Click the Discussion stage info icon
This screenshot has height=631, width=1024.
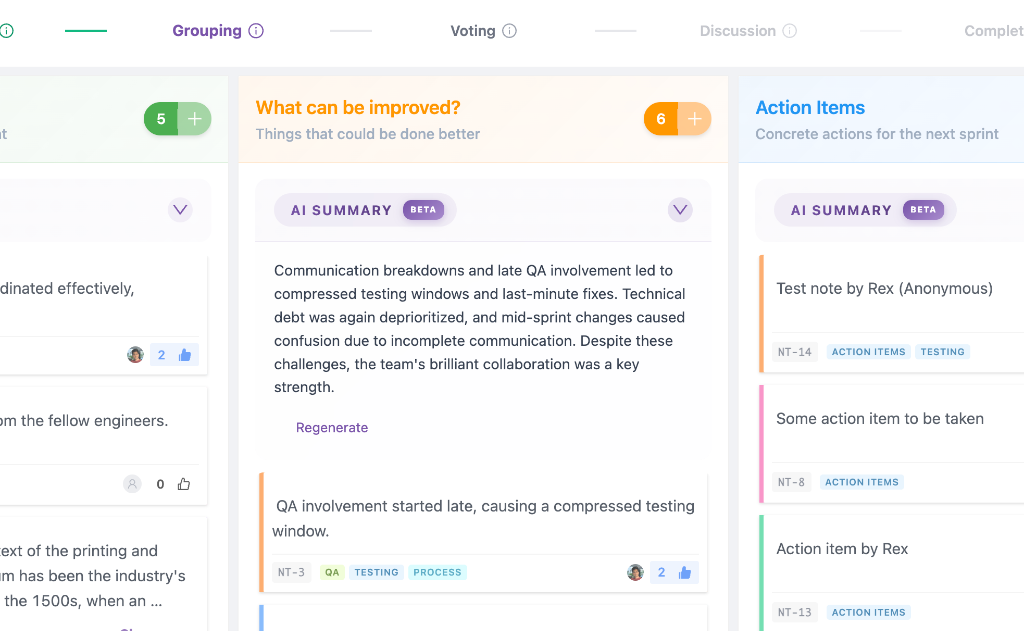790,31
